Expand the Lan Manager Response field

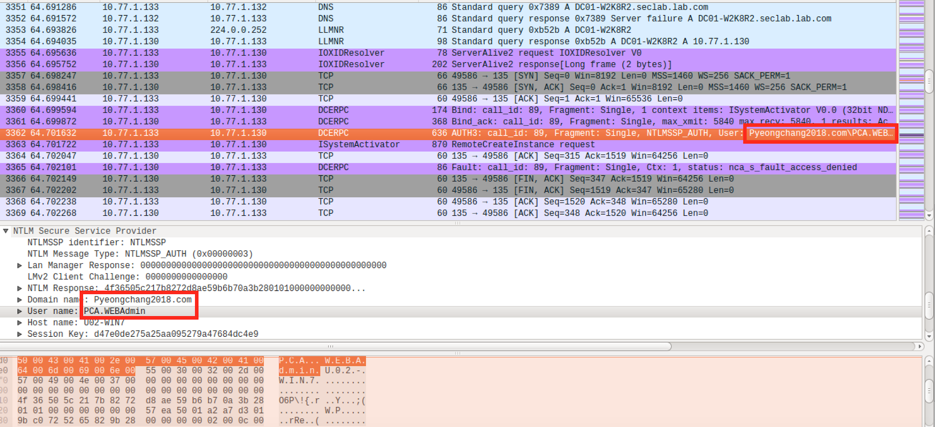click(x=20, y=265)
